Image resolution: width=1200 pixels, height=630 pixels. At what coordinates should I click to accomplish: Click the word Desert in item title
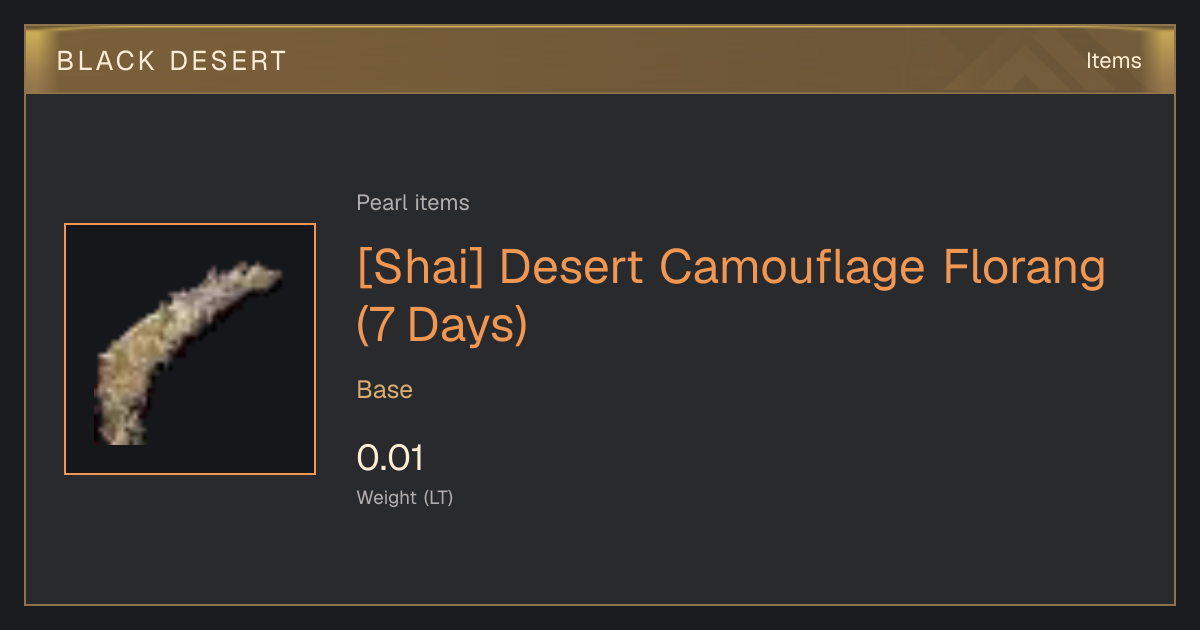coord(573,268)
